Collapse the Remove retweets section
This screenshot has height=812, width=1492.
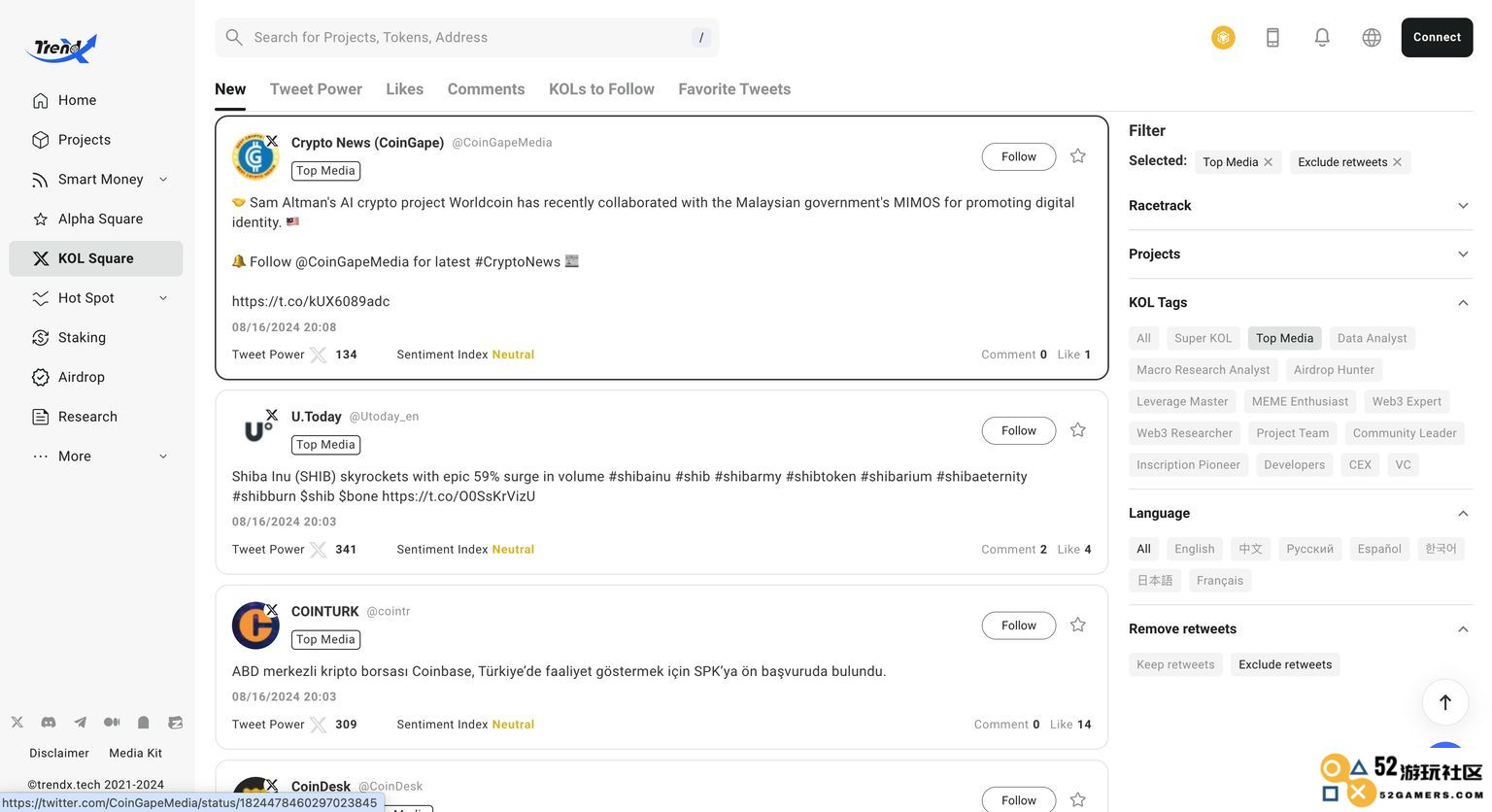pos(1463,629)
